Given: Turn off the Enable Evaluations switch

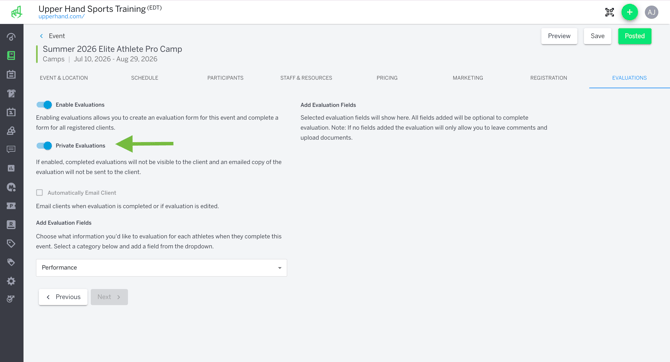Looking at the screenshot, I should pos(44,105).
